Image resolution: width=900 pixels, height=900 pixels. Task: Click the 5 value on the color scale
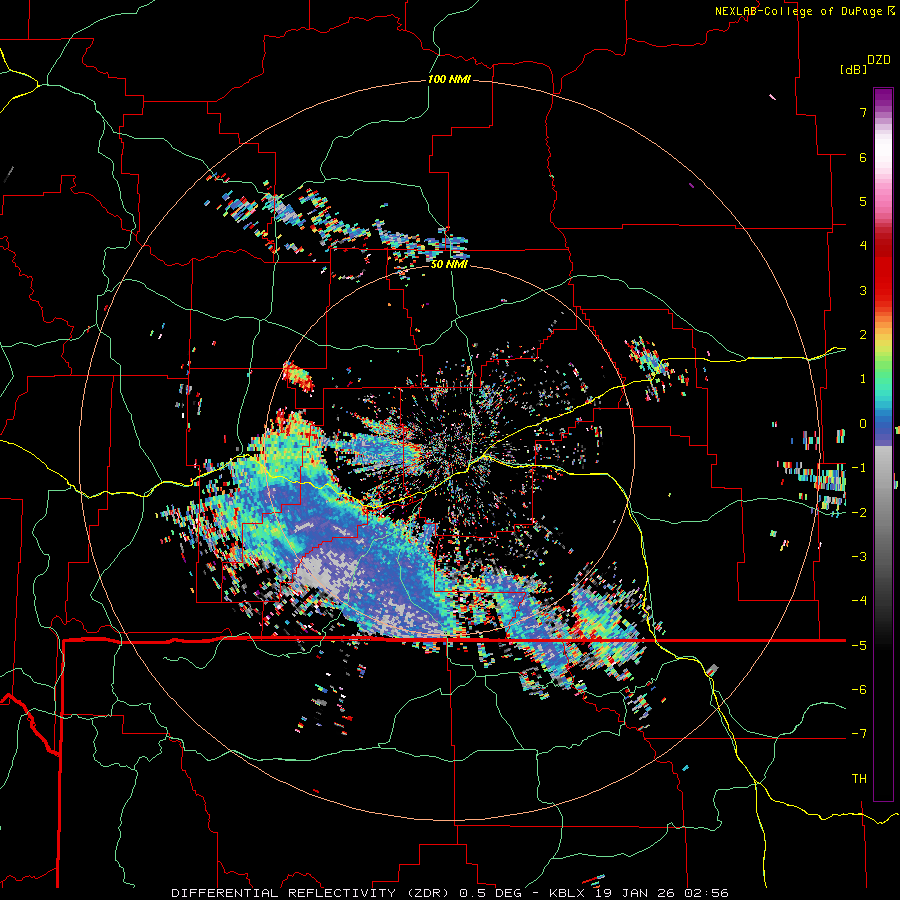[x=863, y=201]
